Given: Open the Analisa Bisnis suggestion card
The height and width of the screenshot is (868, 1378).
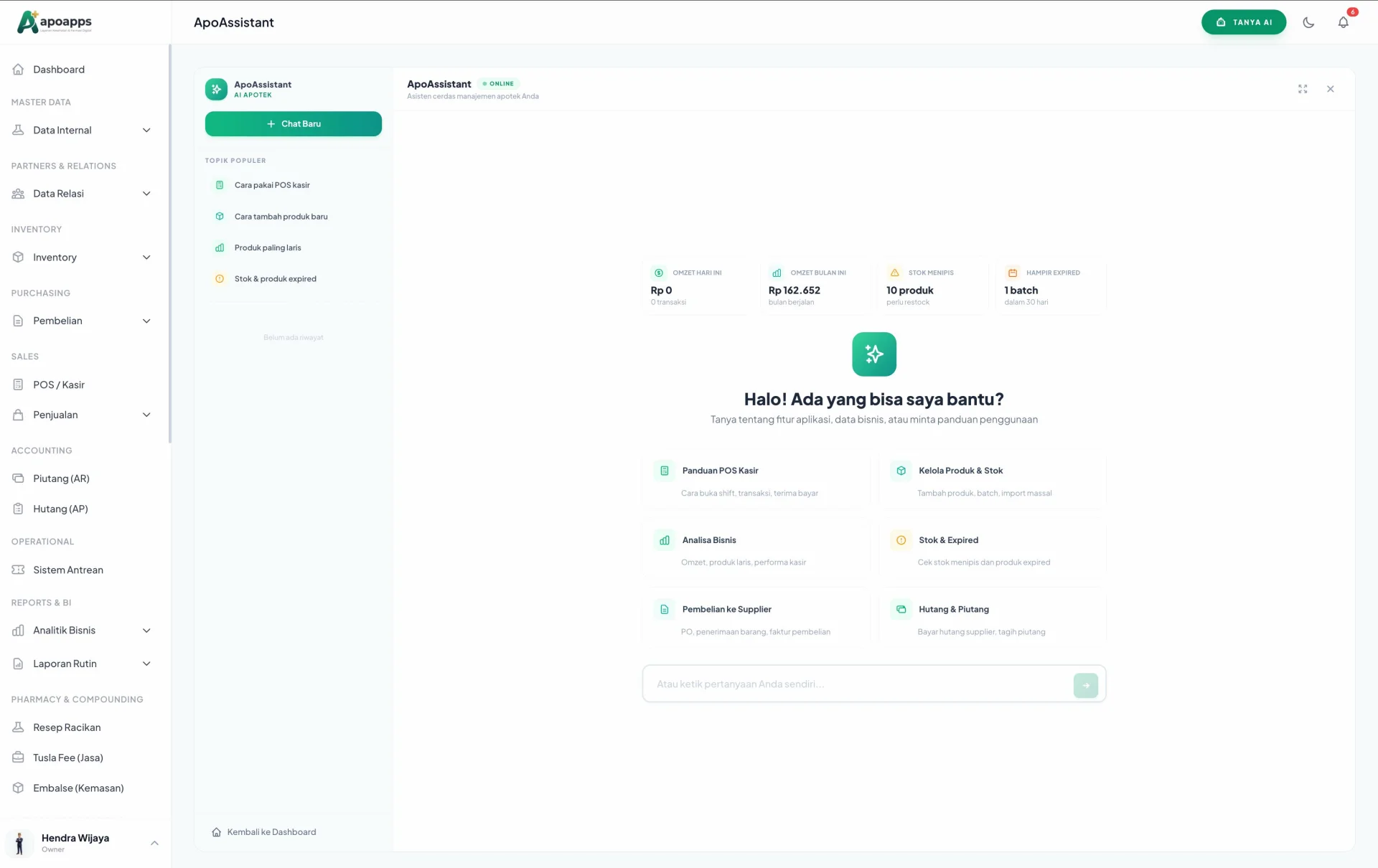Looking at the screenshot, I should pyautogui.click(x=756, y=549).
